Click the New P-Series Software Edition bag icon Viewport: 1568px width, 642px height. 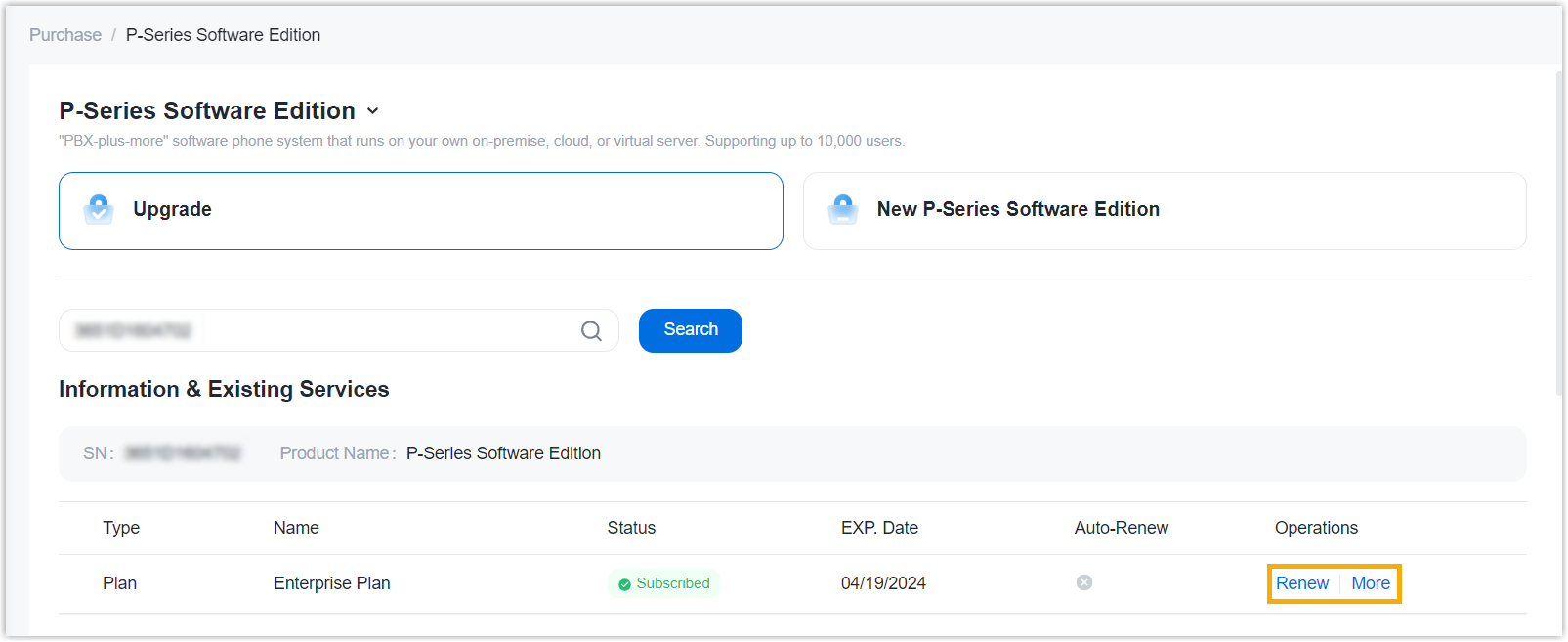click(x=842, y=209)
